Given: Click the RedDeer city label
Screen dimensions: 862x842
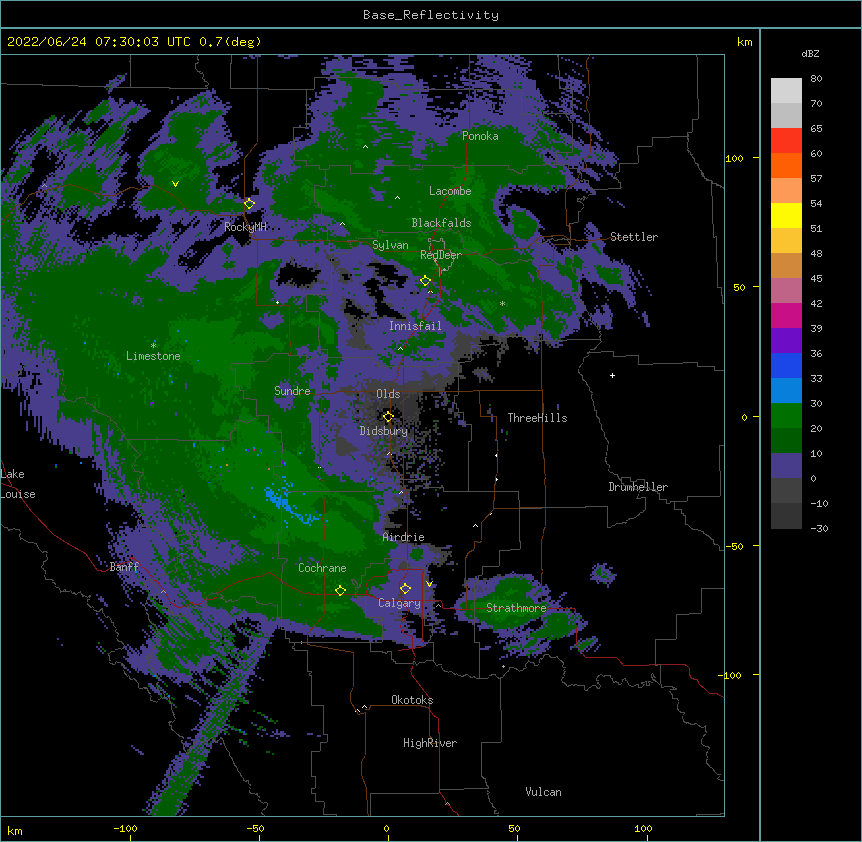Looking at the screenshot, I should pyautogui.click(x=441, y=255).
